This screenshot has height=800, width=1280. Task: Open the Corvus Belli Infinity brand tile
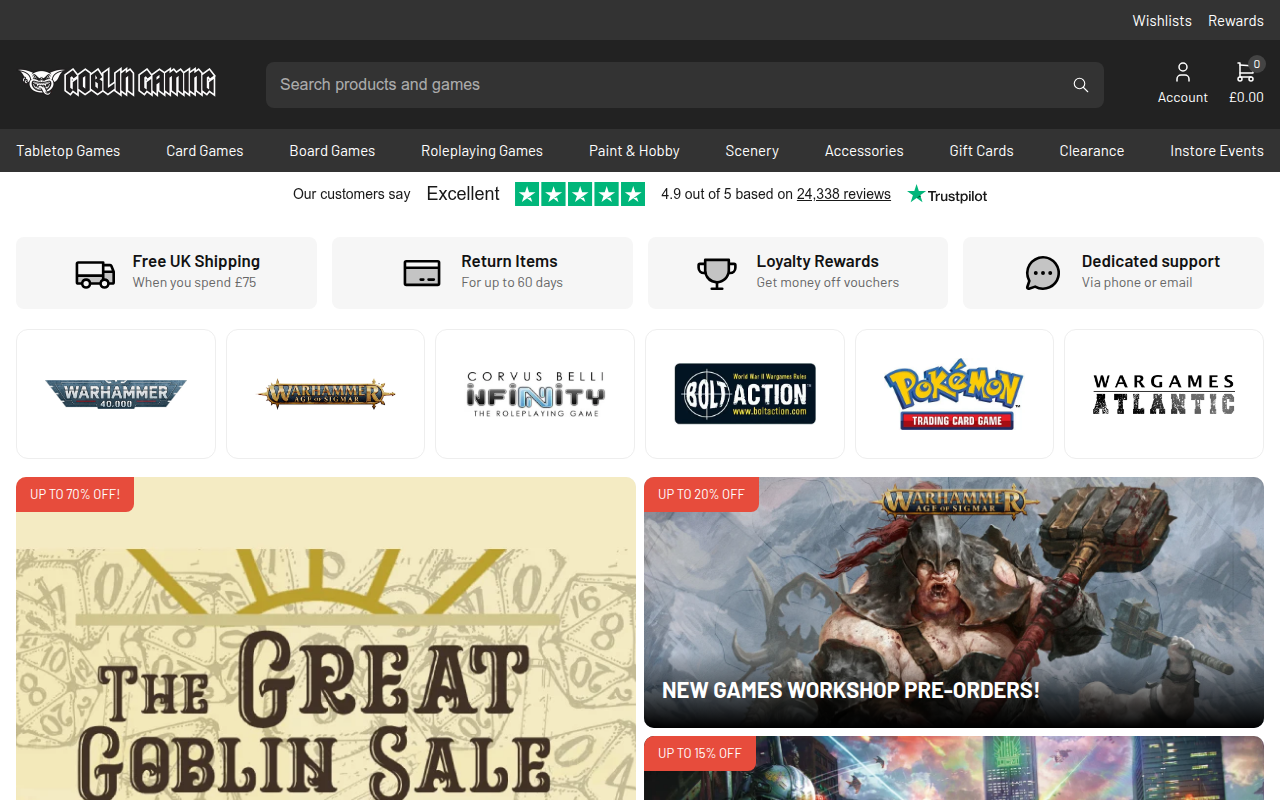pos(535,394)
